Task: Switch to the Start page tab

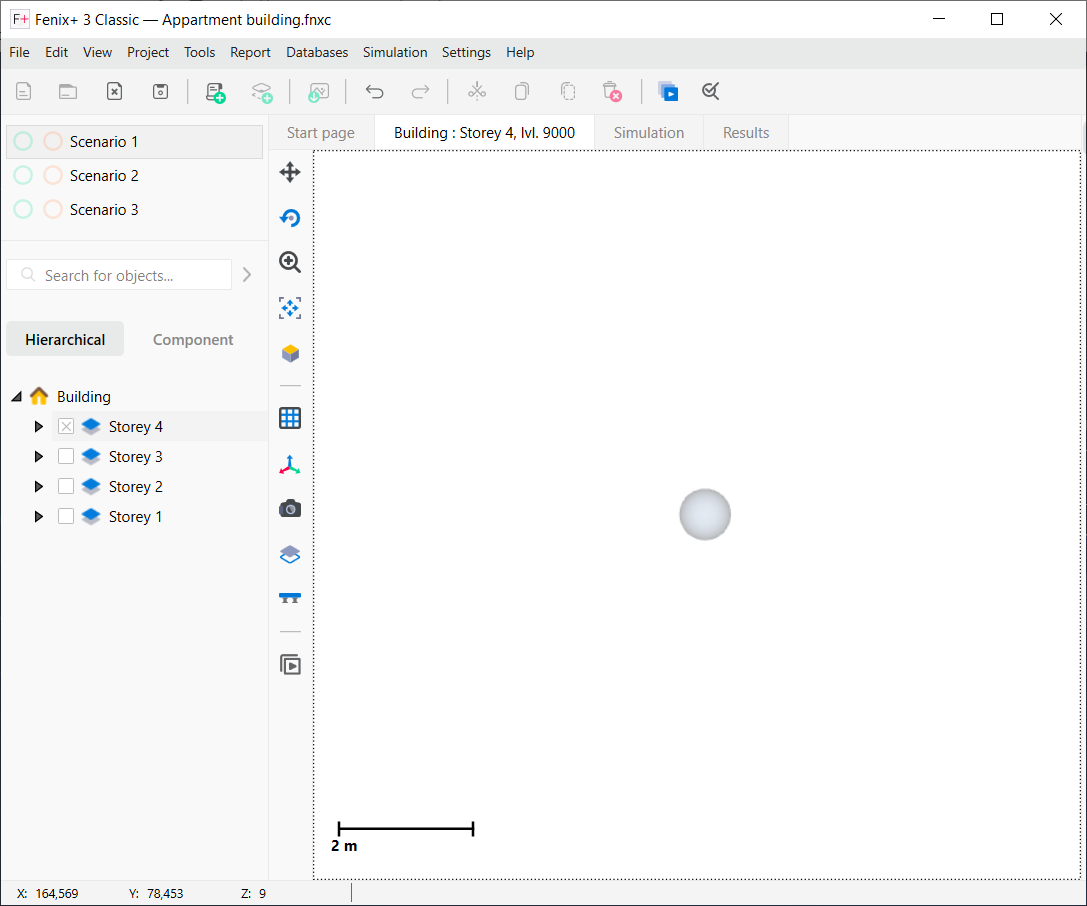Action: coord(320,131)
